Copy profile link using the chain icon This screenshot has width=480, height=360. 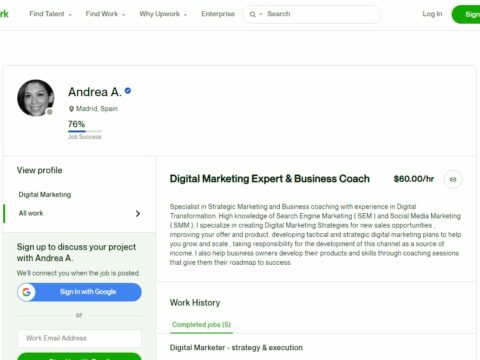point(453,179)
